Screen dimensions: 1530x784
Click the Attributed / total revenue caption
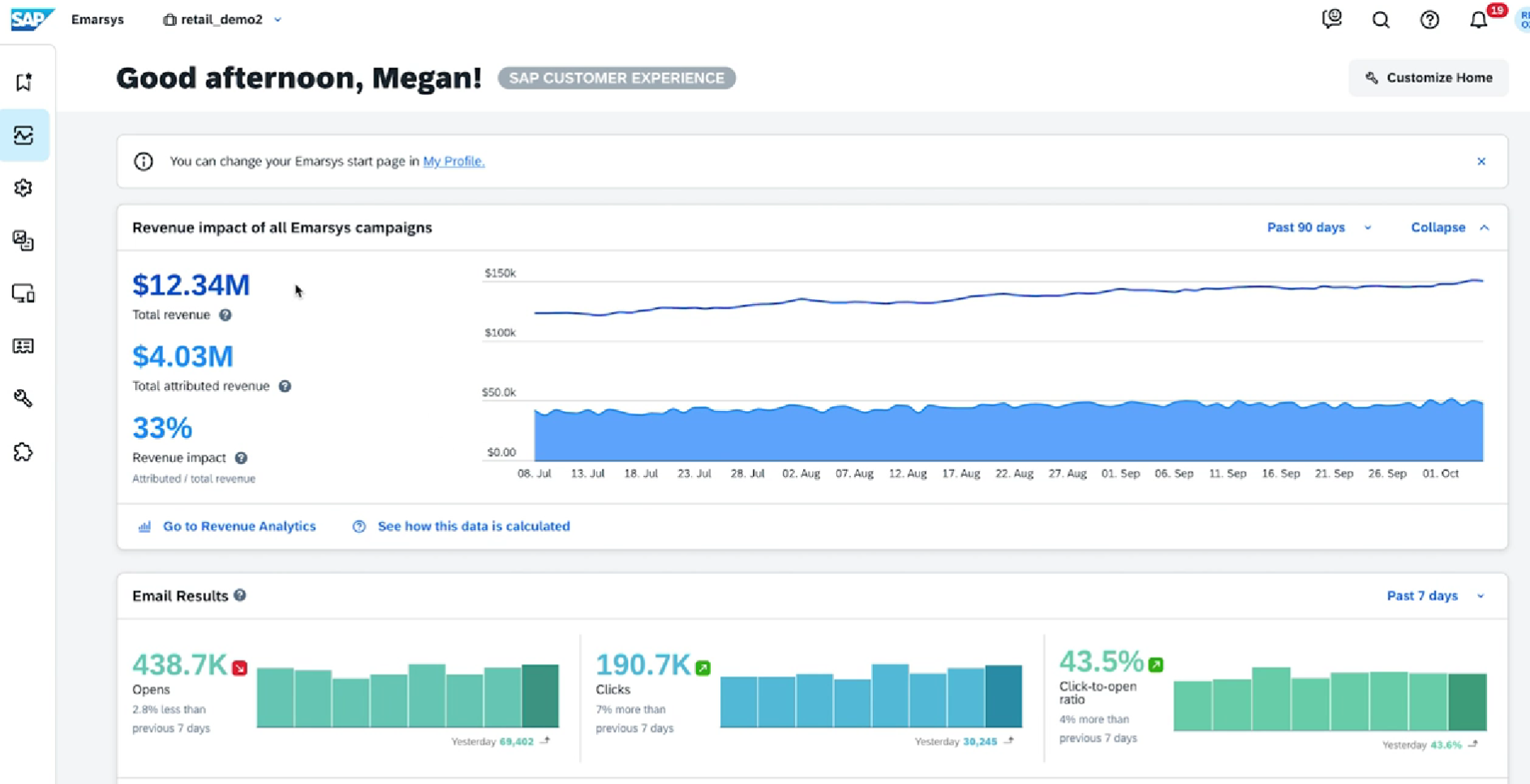pos(194,479)
